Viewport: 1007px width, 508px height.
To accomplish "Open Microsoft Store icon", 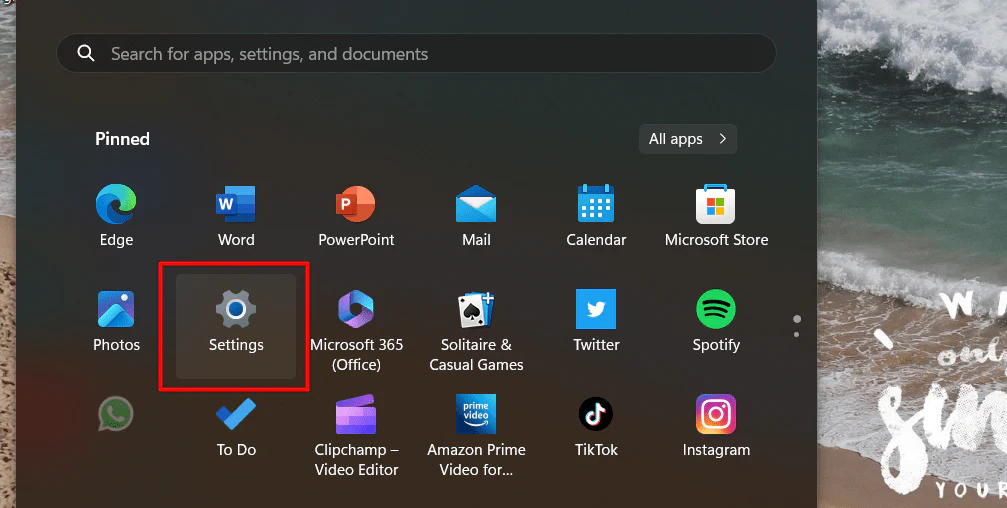I will (x=715, y=204).
